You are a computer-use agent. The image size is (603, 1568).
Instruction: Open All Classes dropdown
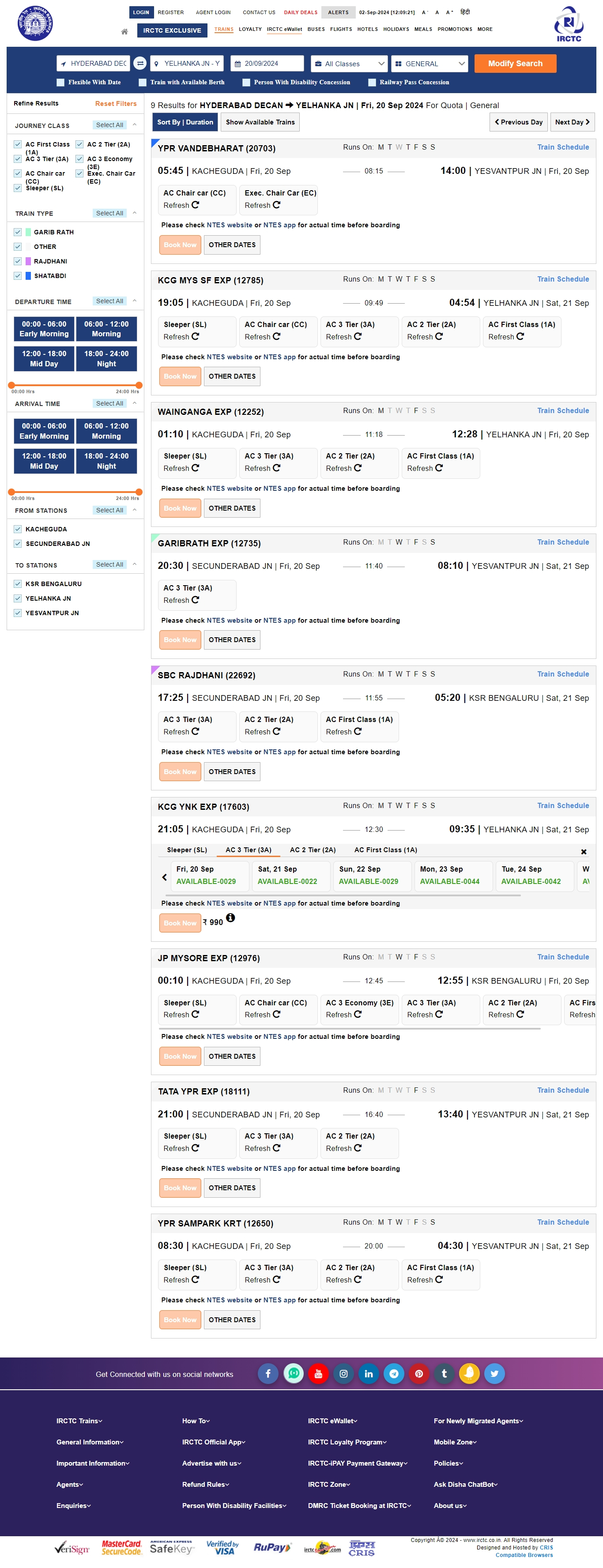[349, 63]
